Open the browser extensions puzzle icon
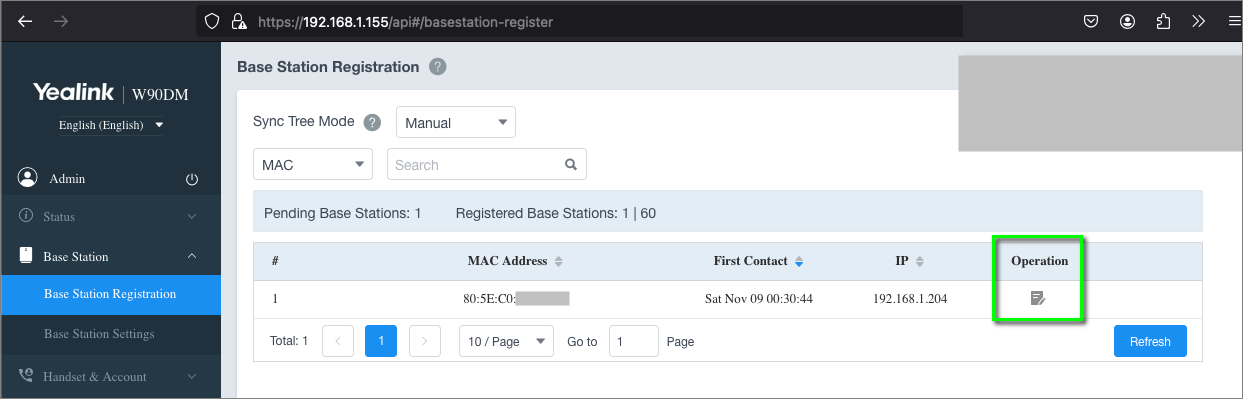The height and width of the screenshot is (399, 1243). [1162, 21]
